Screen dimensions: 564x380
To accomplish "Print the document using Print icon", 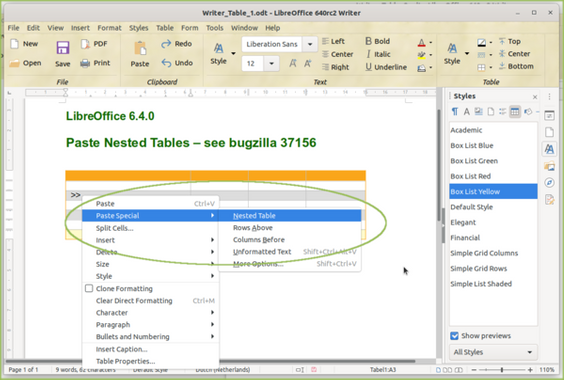I will 85,63.
